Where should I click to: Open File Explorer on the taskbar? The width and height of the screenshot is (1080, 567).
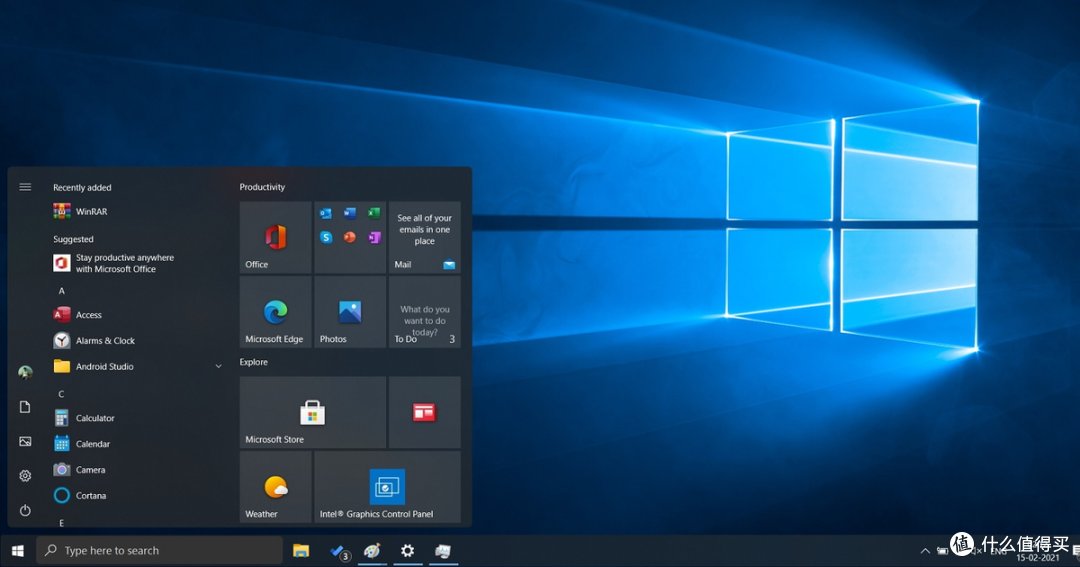[x=301, y=550]
